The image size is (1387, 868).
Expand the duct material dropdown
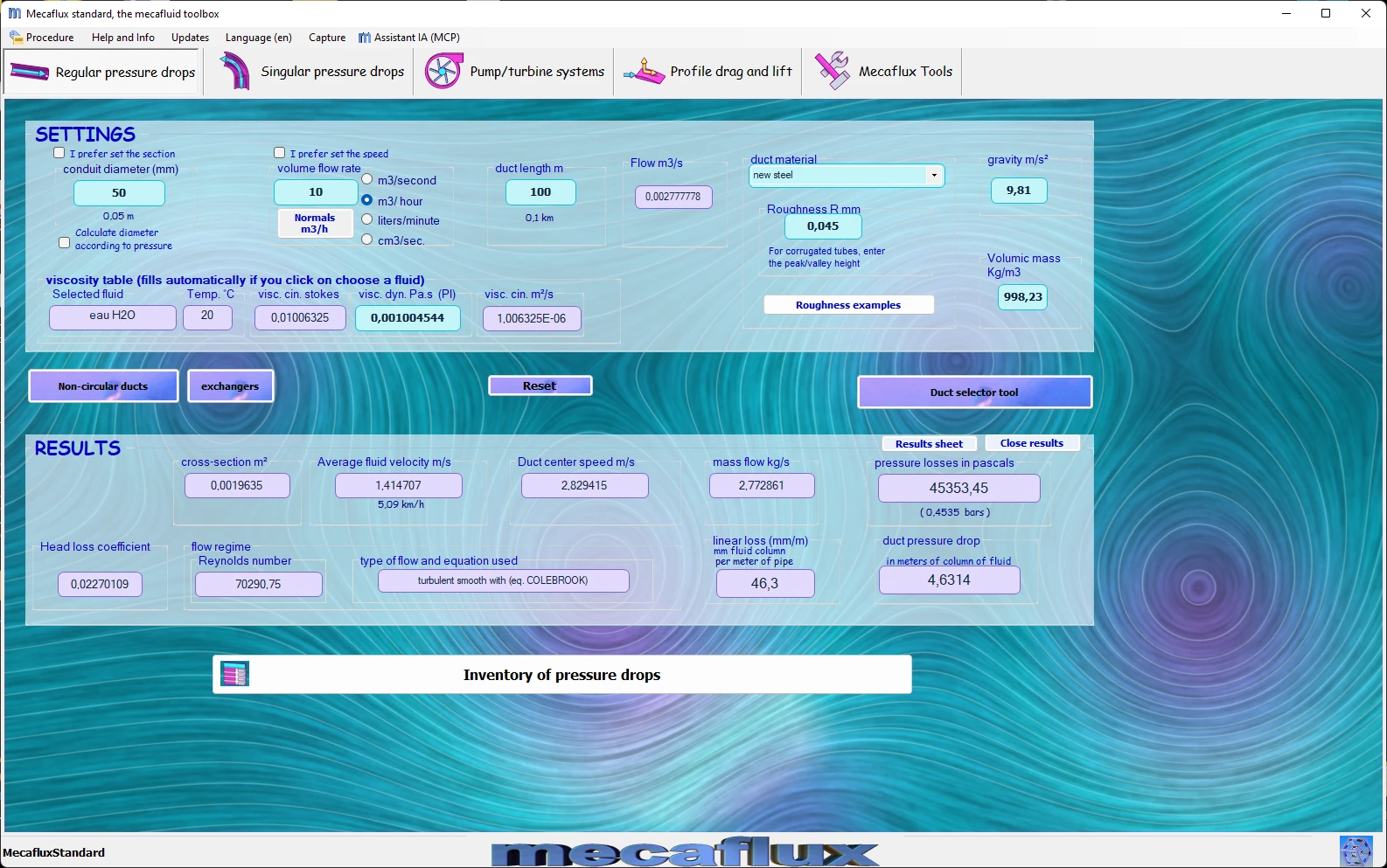point(934,176)
